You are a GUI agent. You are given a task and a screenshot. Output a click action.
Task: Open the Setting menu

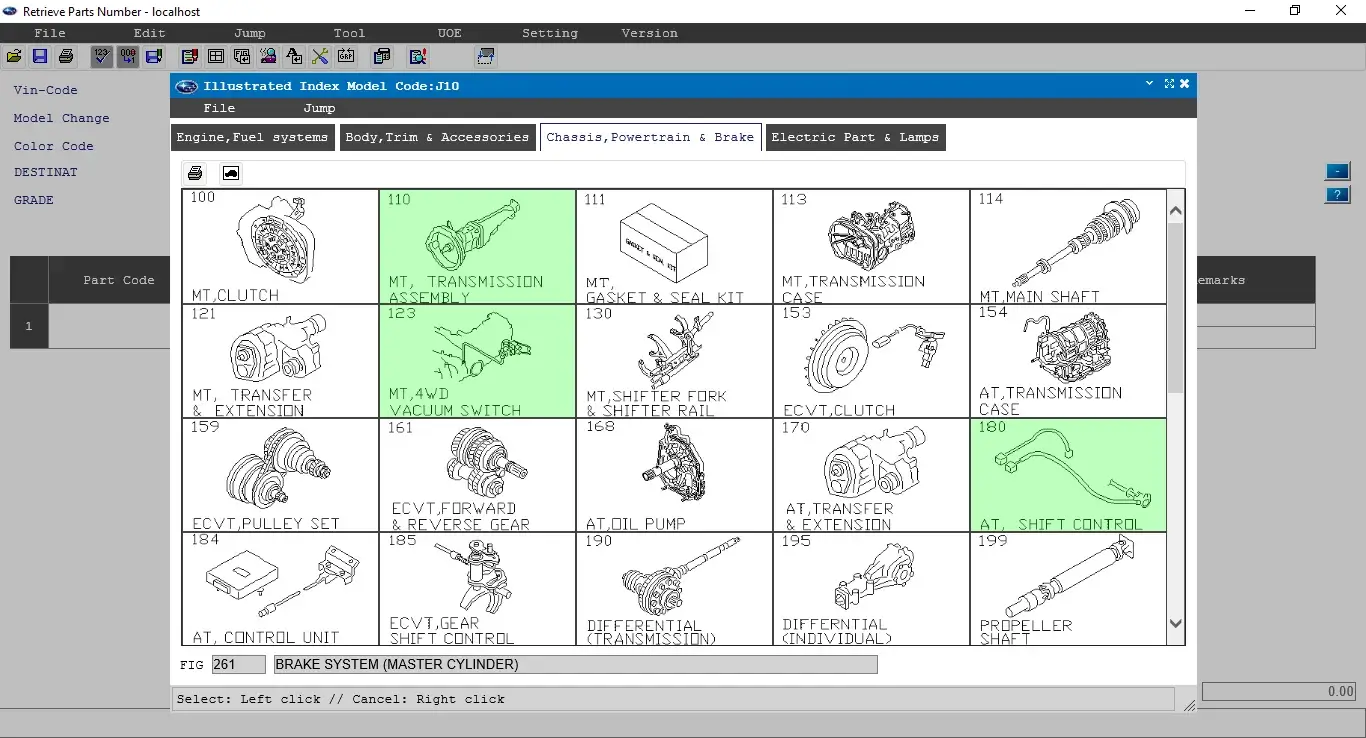click(549, 33)
